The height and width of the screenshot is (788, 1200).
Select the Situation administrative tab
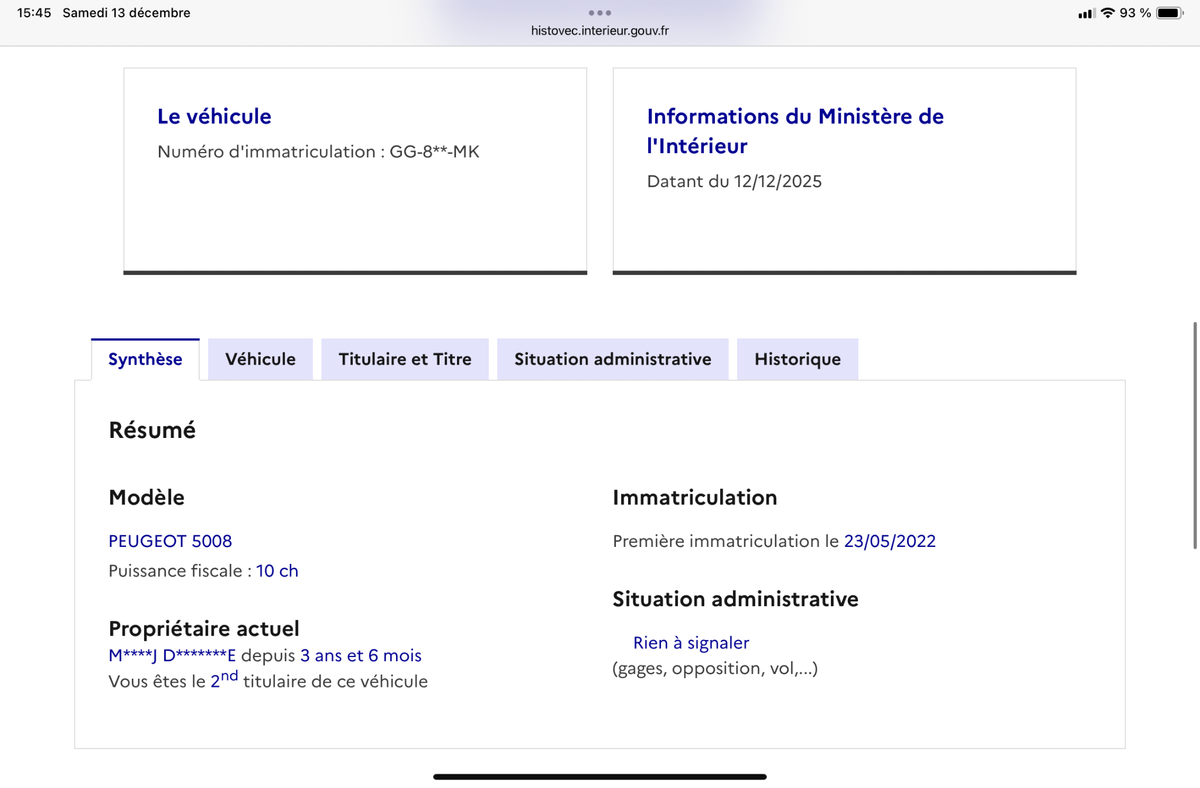coord(613,359)
